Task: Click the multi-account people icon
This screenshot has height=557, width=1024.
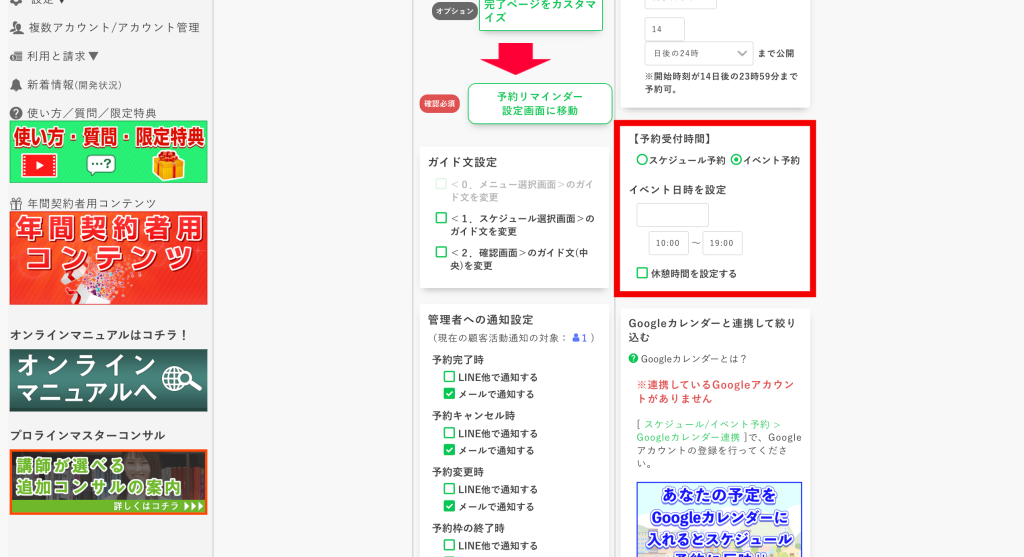Action: click(17, 27)
